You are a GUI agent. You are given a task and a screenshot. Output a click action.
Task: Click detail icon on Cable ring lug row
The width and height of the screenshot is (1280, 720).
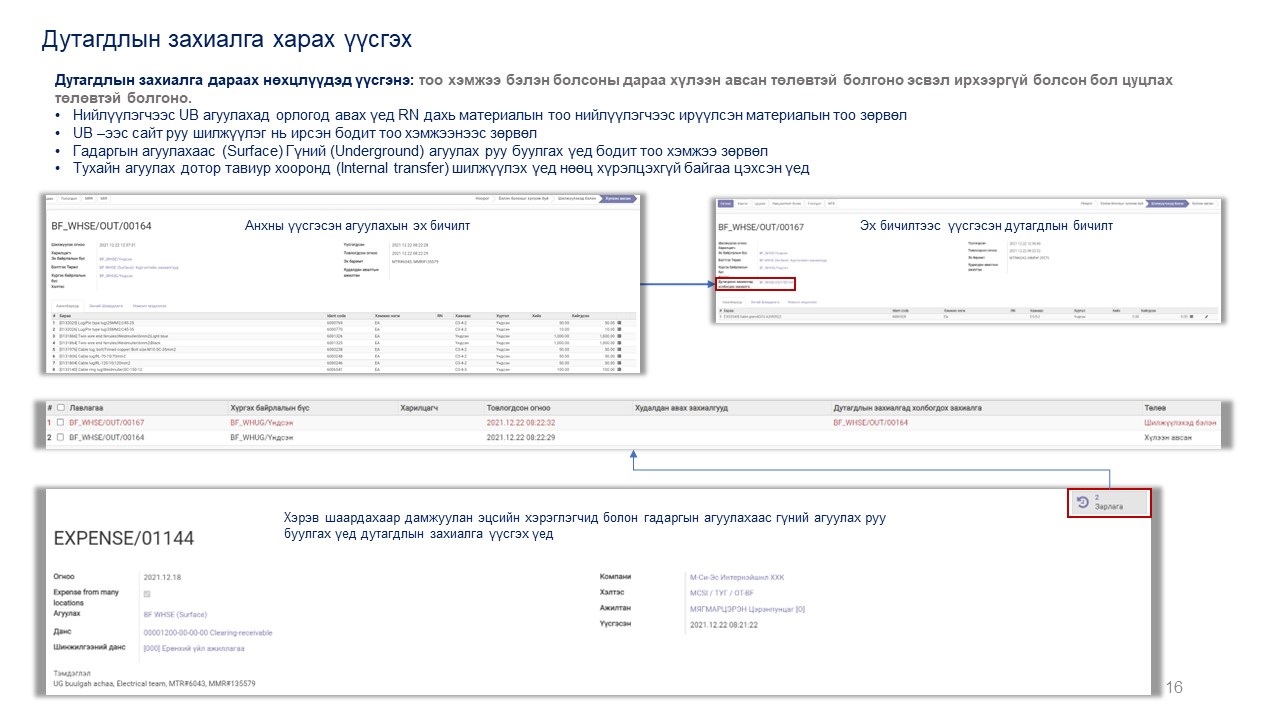619,369
